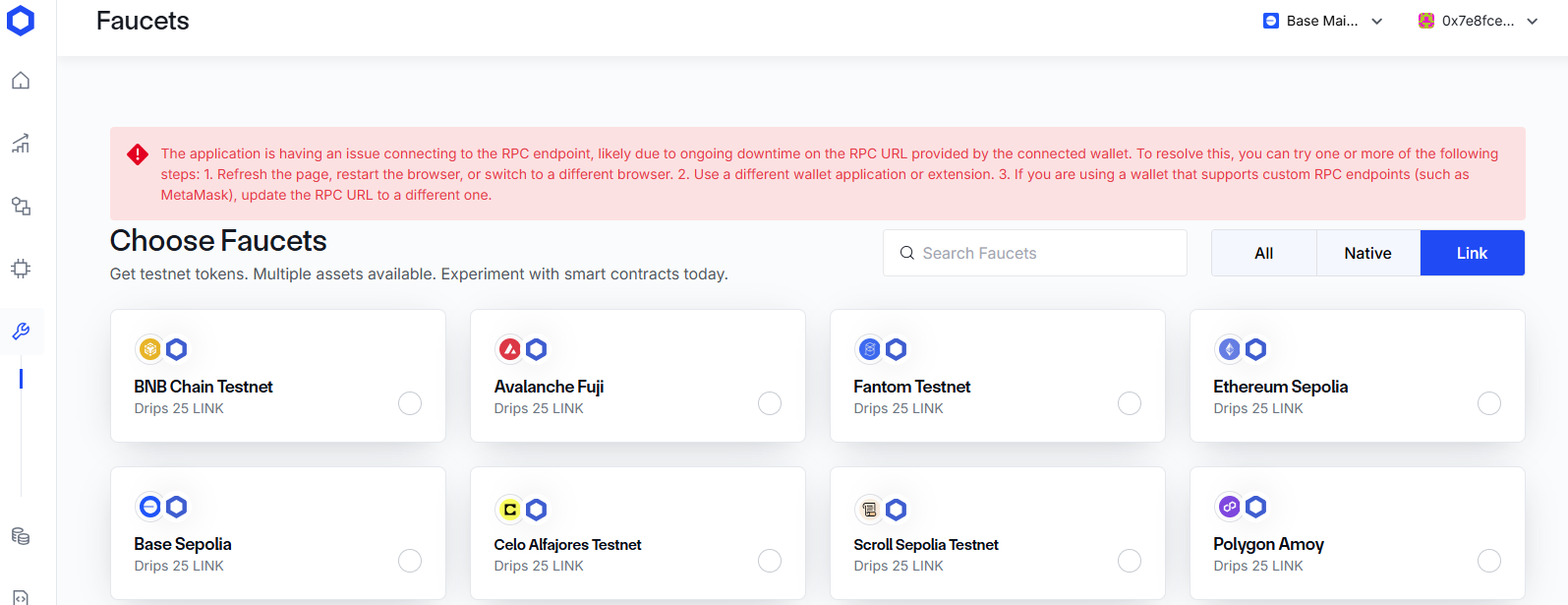Viewport: 1568px width, 605px height.
Task: Click the Chainlink hexagon logo in sidebar
Action: (21, 21)
